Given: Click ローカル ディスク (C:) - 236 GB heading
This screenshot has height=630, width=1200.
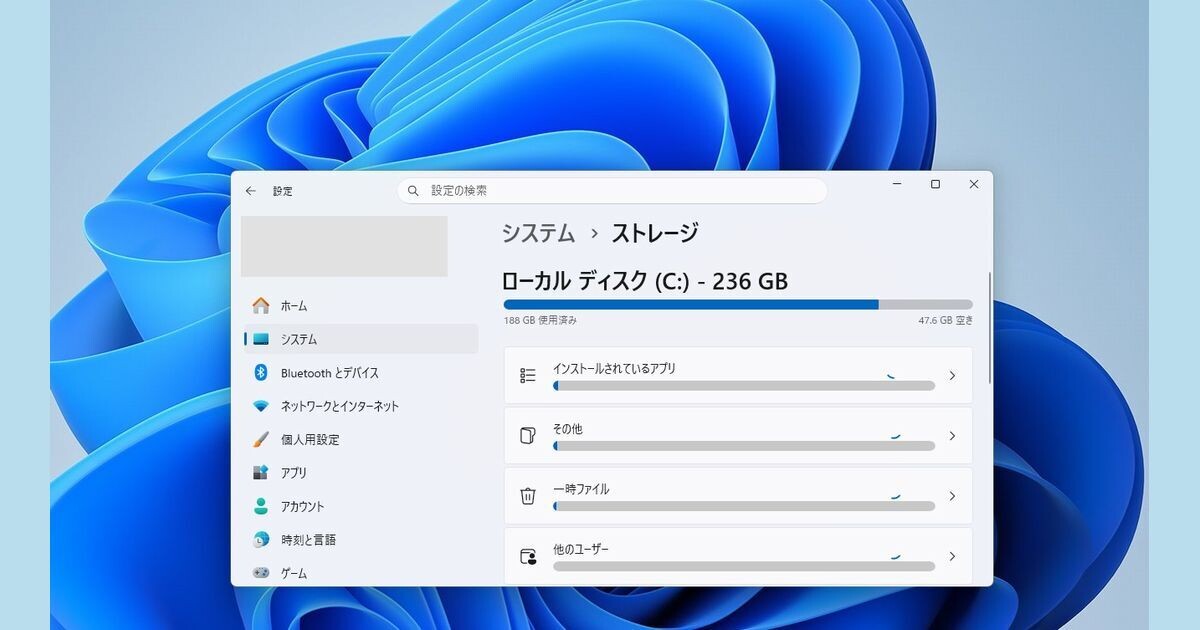Looking at the screenshot, I should [645, 281].
